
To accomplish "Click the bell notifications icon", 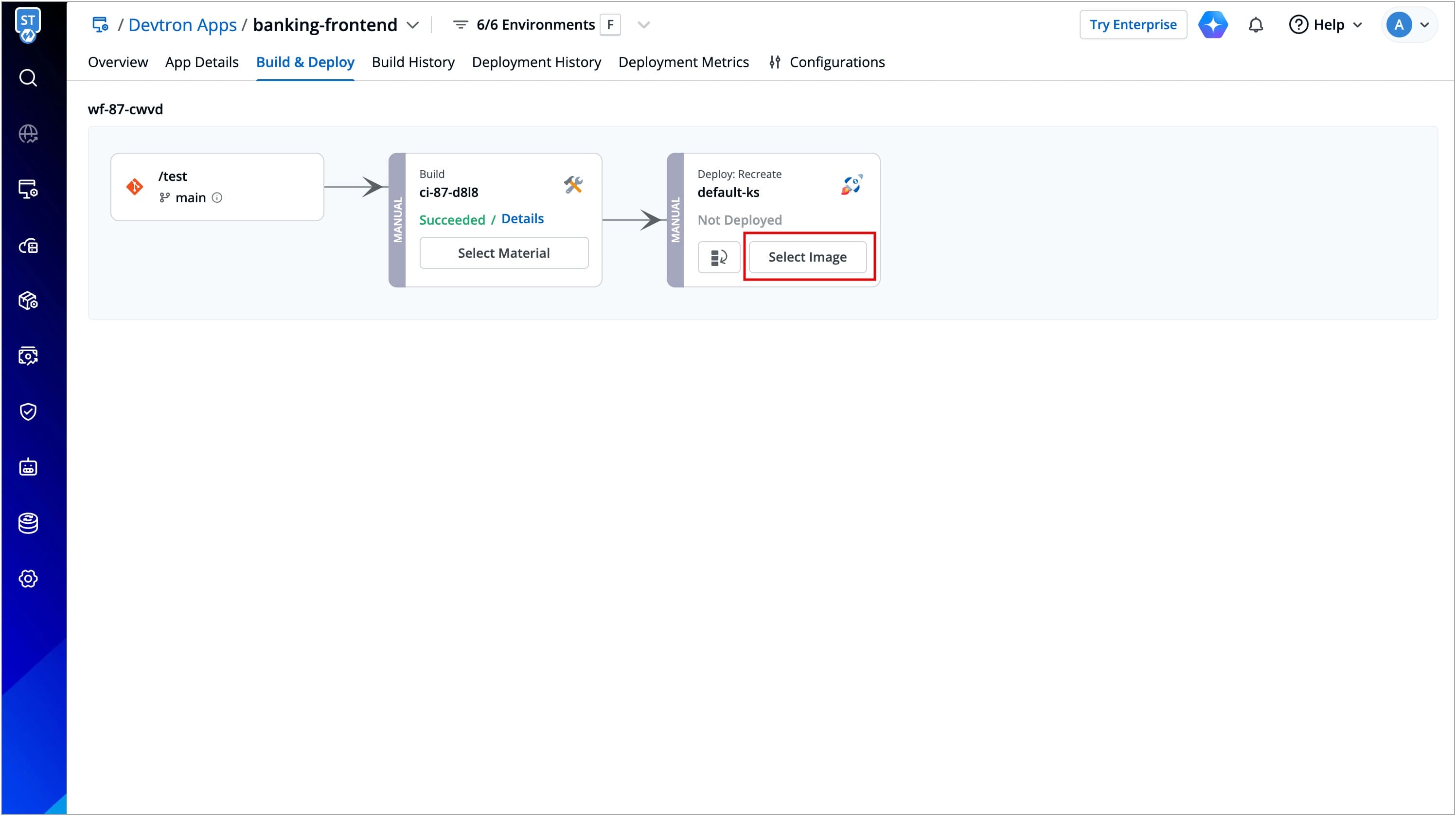I will pos(1255,25).
